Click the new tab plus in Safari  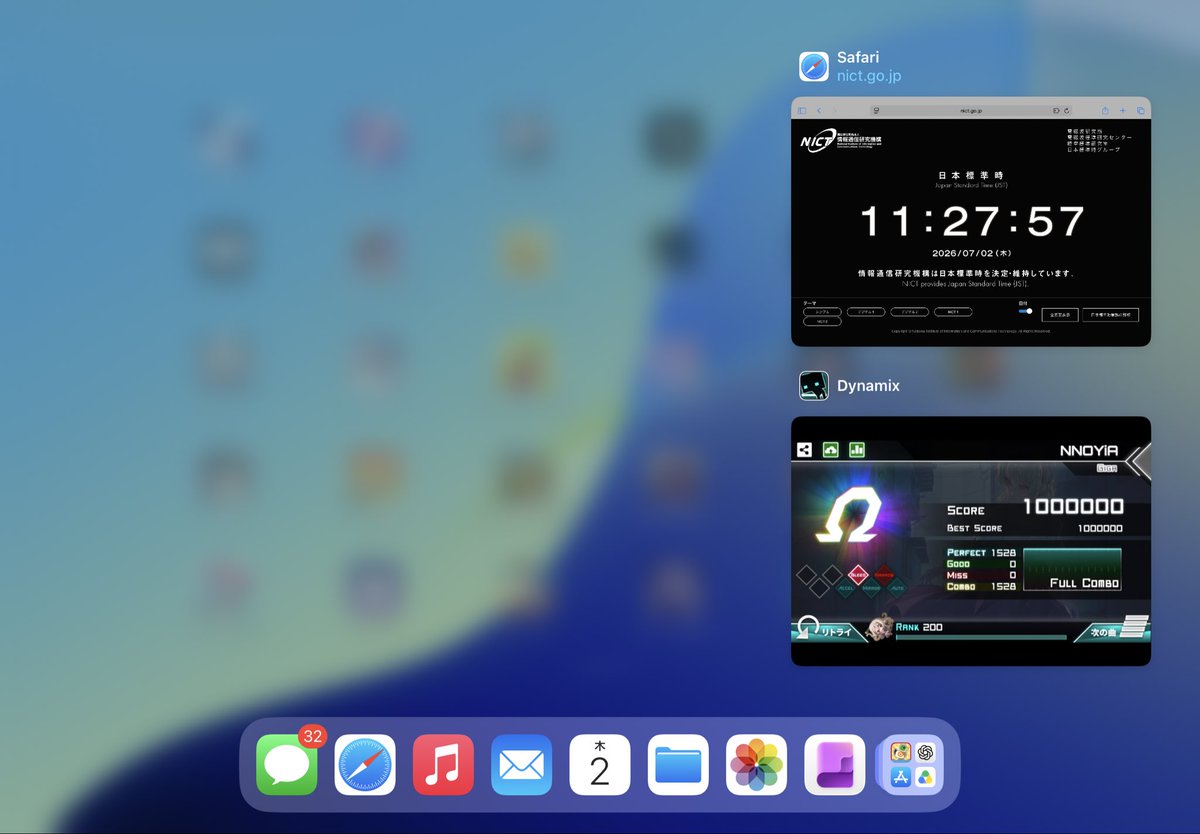tap(1122, 110)
